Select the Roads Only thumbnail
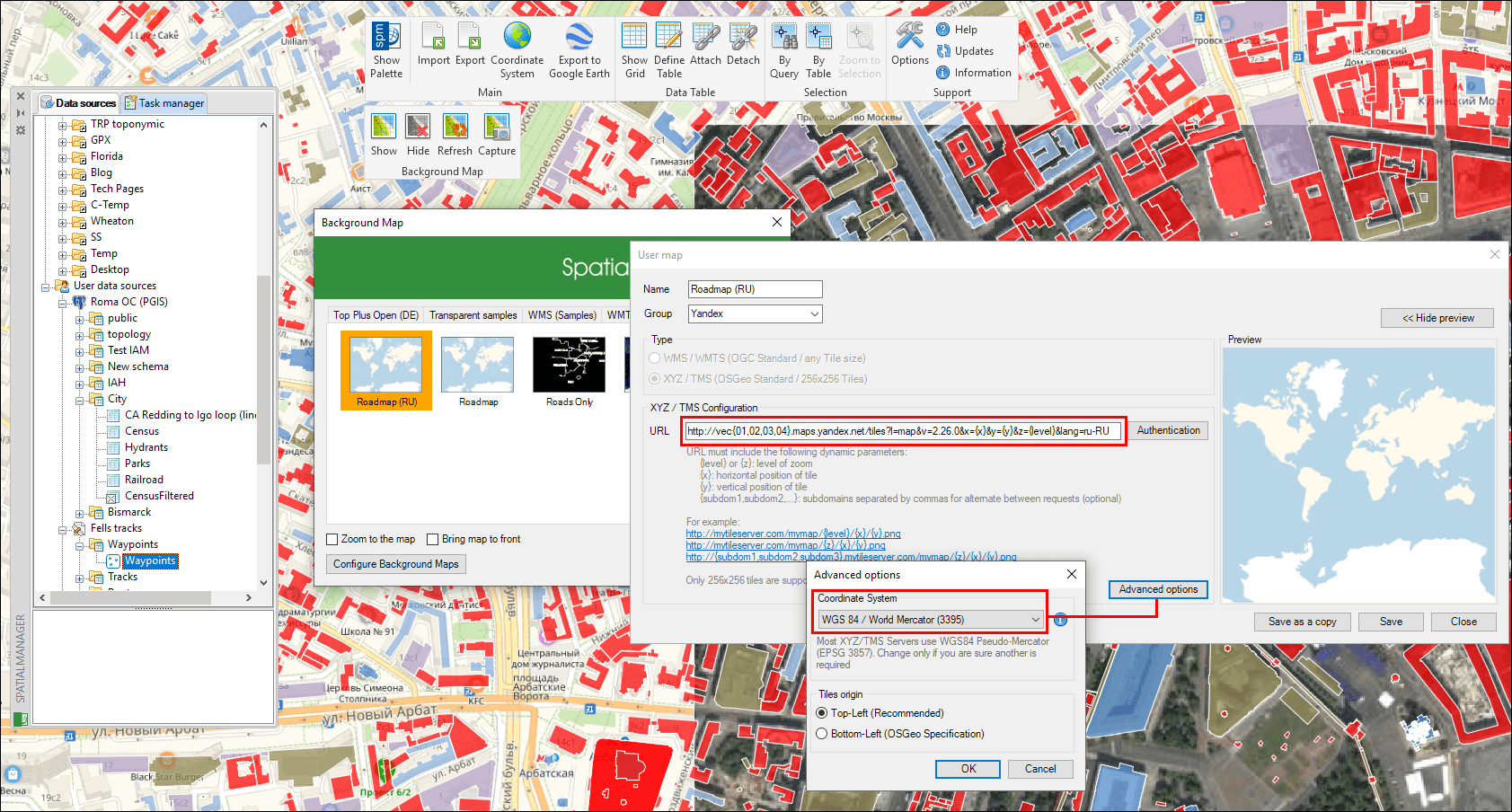The width and height of the screenshot is (1512, 812). point(570,370)
